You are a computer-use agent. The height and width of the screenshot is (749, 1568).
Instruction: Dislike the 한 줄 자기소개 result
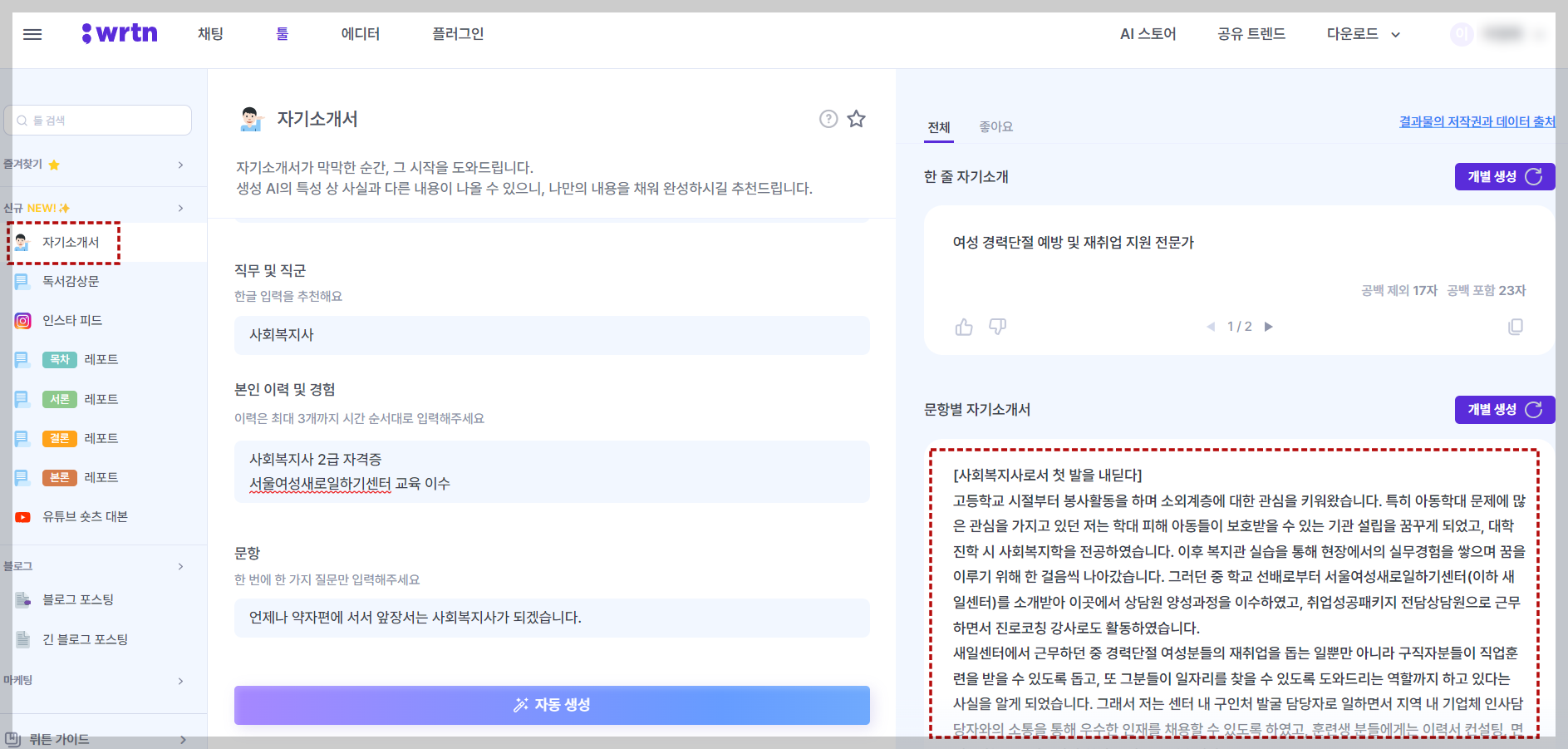click(x=998, y=327)
